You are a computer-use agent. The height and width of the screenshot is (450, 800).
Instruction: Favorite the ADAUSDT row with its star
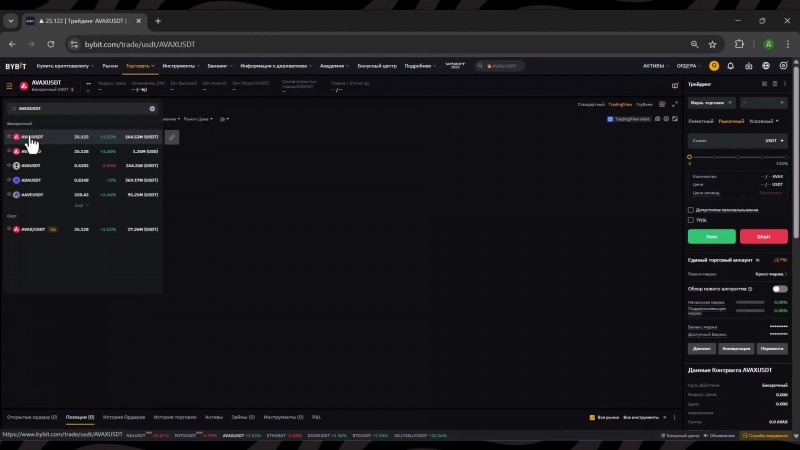click(9, 180)
